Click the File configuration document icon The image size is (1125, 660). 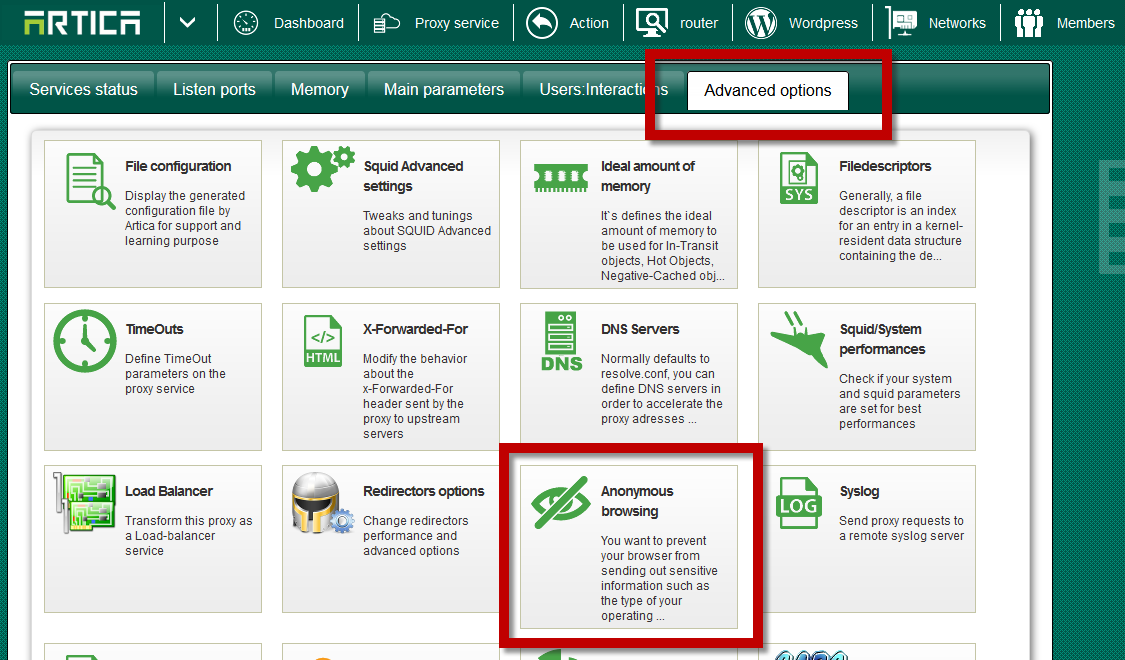tap(90, 181)
